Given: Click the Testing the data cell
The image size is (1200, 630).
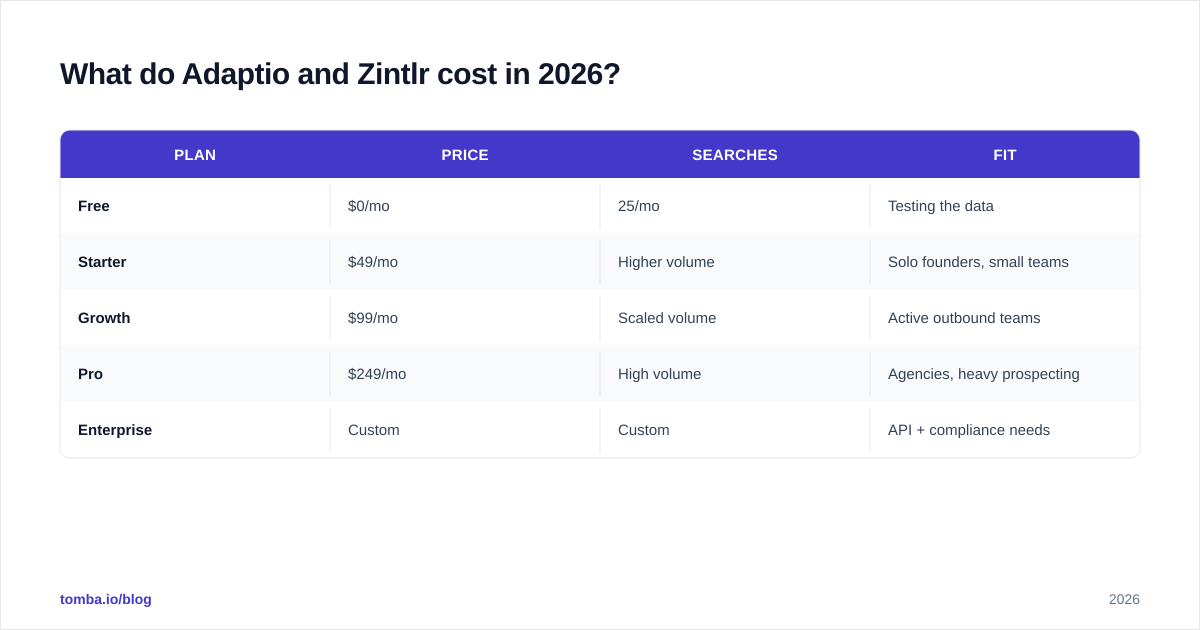Looking at the screenshot, I should tap(1005, 206).
